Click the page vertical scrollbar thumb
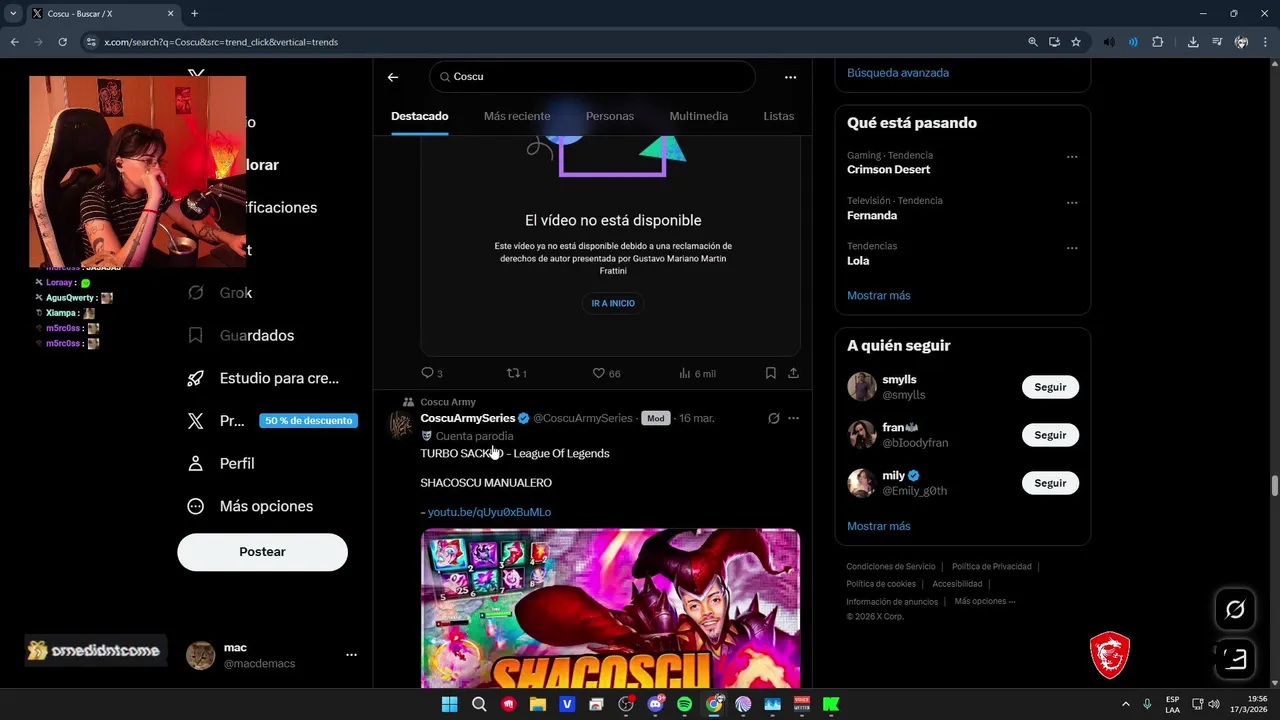This screenshot has width=1280, height=720. (x=1274, y=486)
